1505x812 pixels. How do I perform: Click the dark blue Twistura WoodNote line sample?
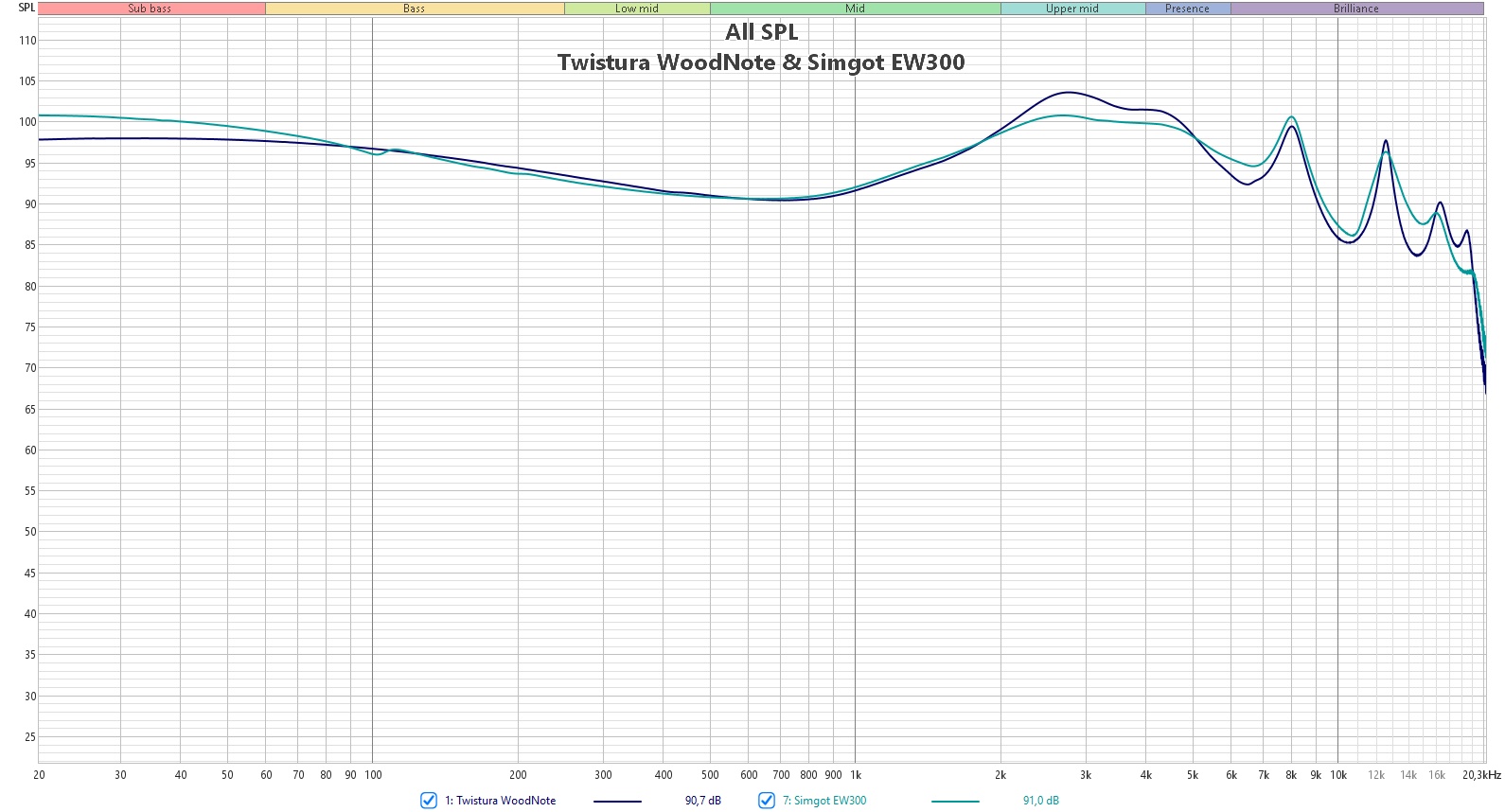coord(617,802)
